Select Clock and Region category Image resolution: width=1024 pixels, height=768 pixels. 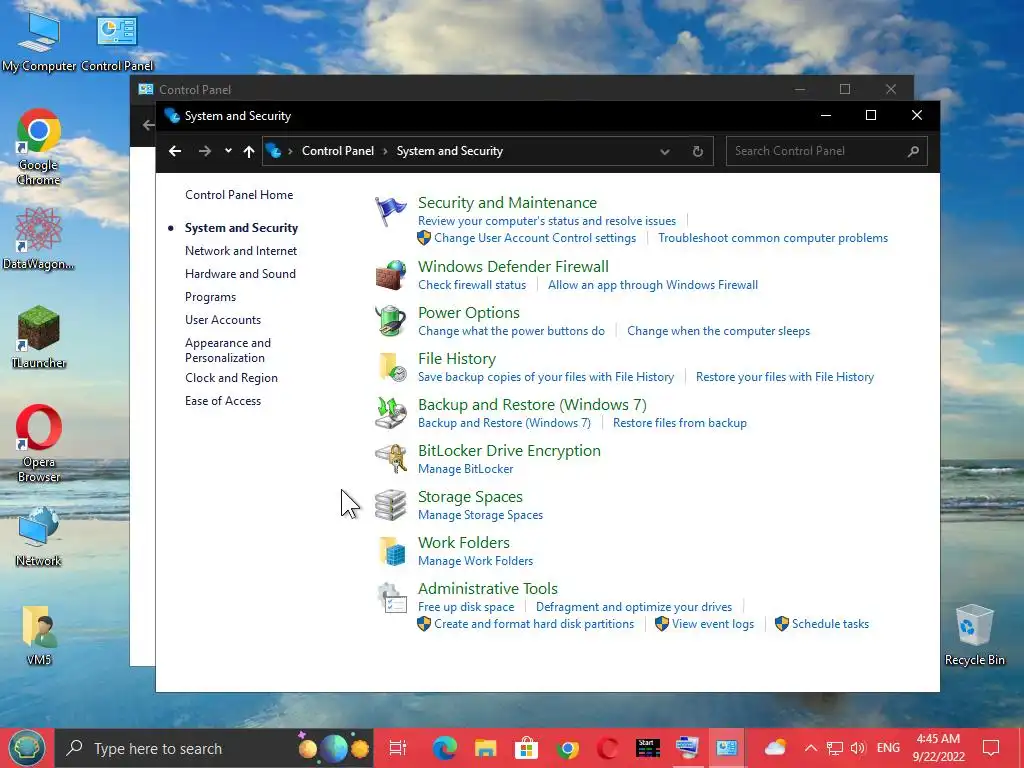tap(231, 378)
